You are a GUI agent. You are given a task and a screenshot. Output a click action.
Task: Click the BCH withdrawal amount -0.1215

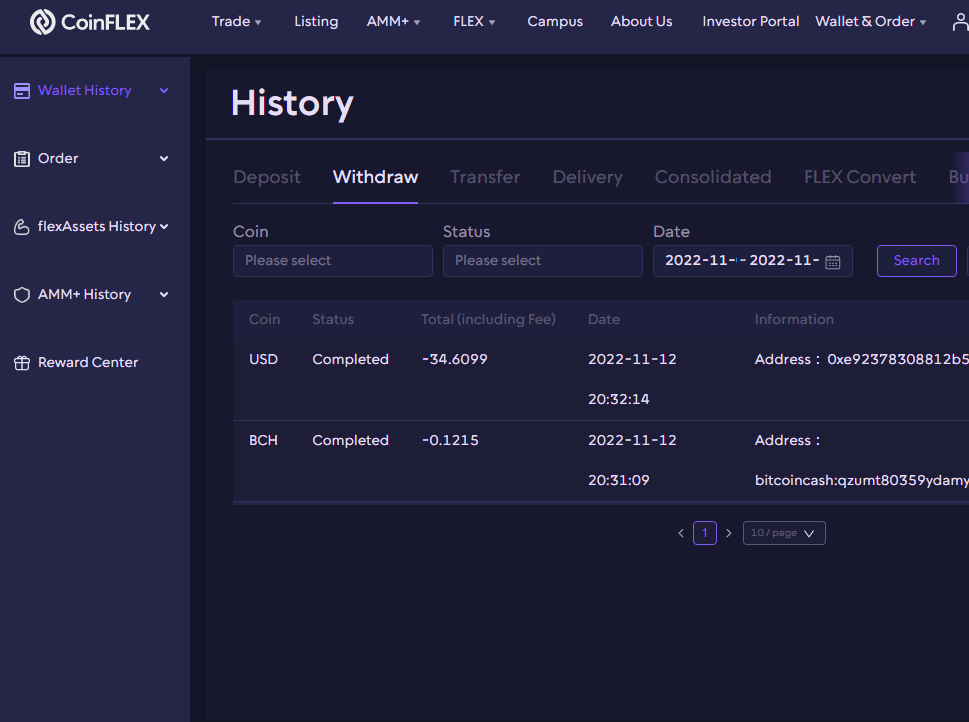point(450,440)
